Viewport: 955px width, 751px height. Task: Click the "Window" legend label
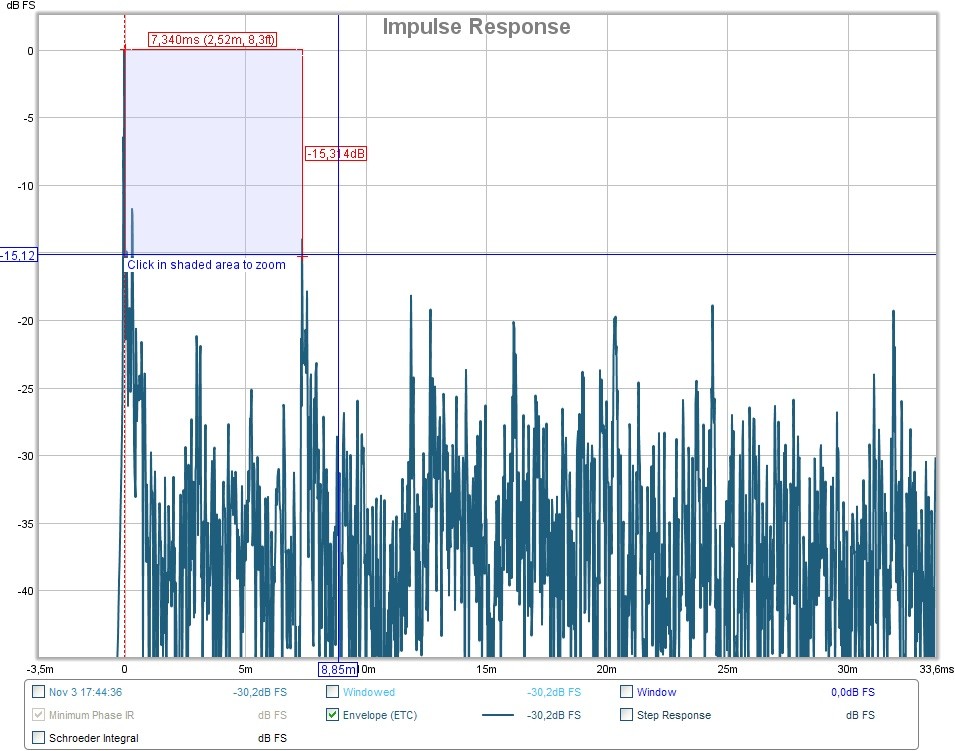click(657, 692)
